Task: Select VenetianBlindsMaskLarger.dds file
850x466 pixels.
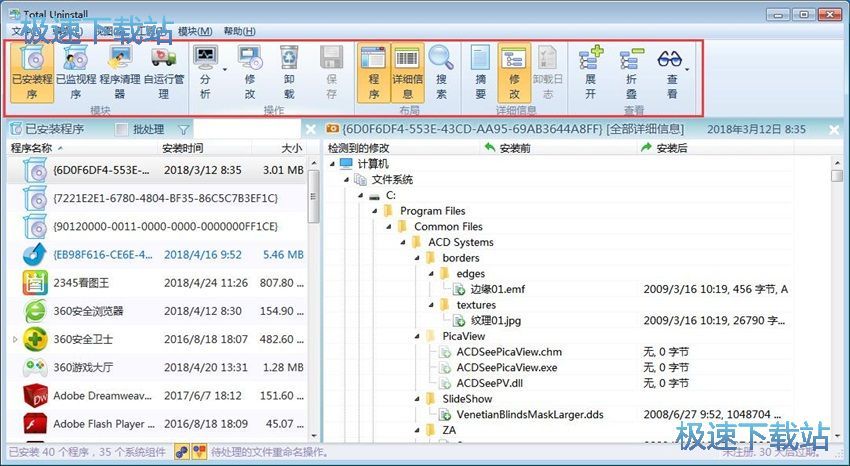Action: tap(530, 415)
